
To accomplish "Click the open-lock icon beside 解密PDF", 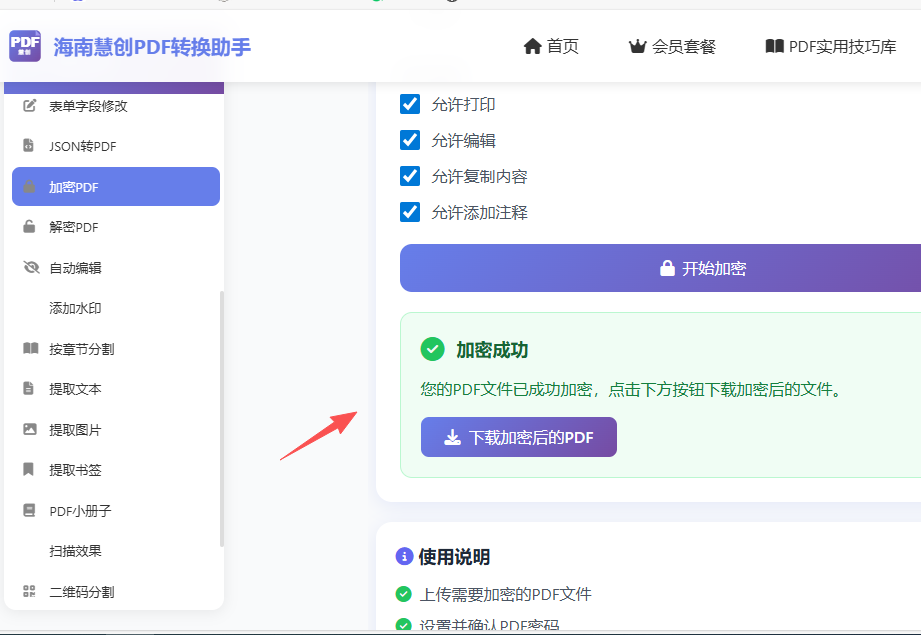I will point(29,226).
